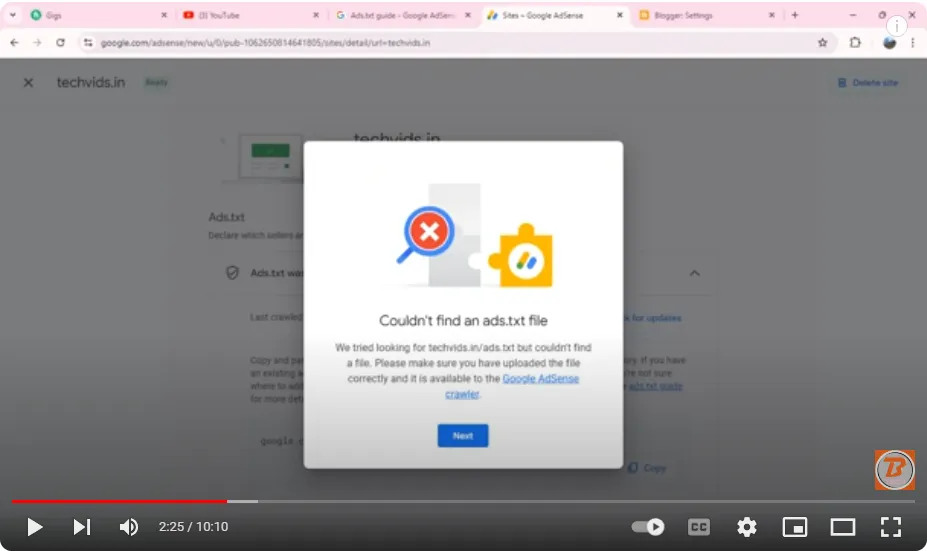Play the video
This screenshot has width=927, height=551.
(x=35, y=527)
